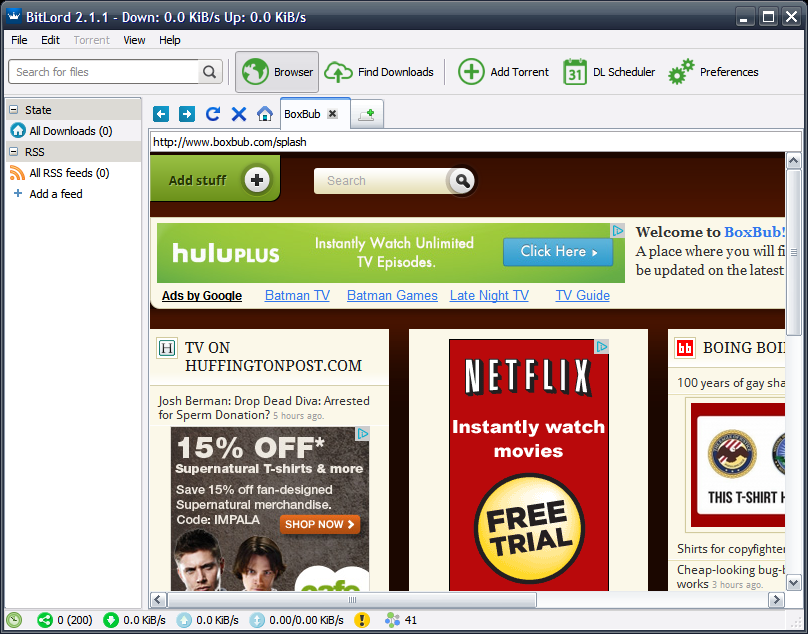The height and width of the screenshot is (634, 808).
Task: Click the search magnifier in the files search box
Action: 210,72
